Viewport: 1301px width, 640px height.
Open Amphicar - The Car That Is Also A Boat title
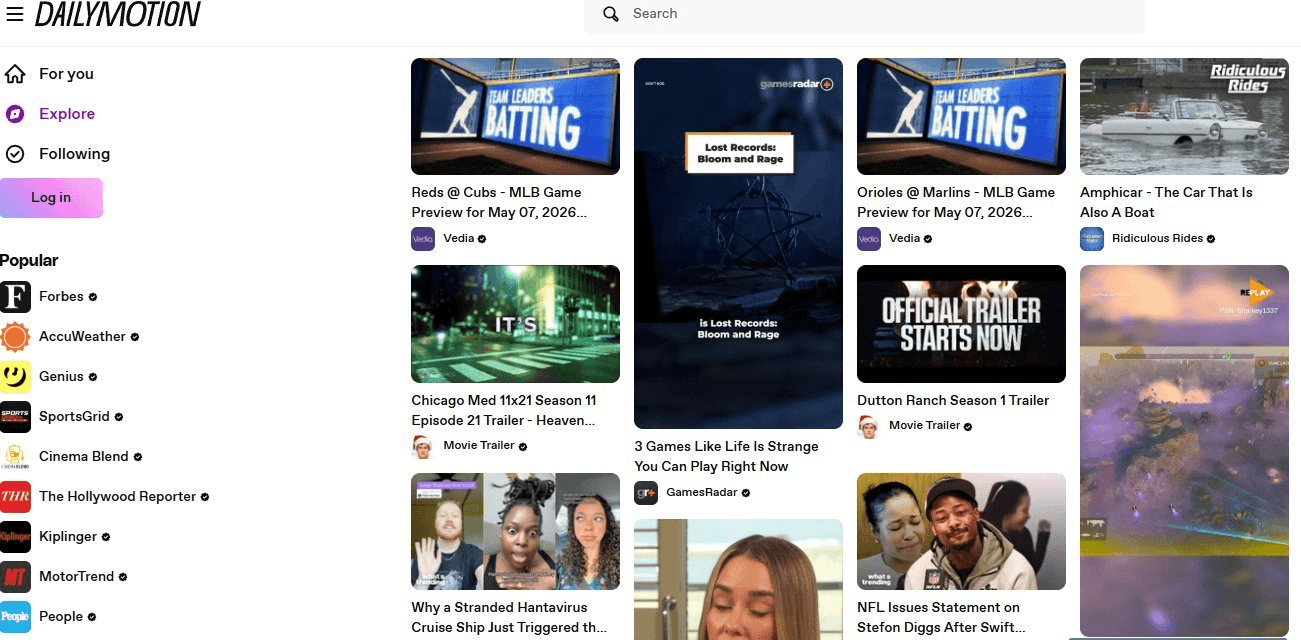click(1166, 202)
